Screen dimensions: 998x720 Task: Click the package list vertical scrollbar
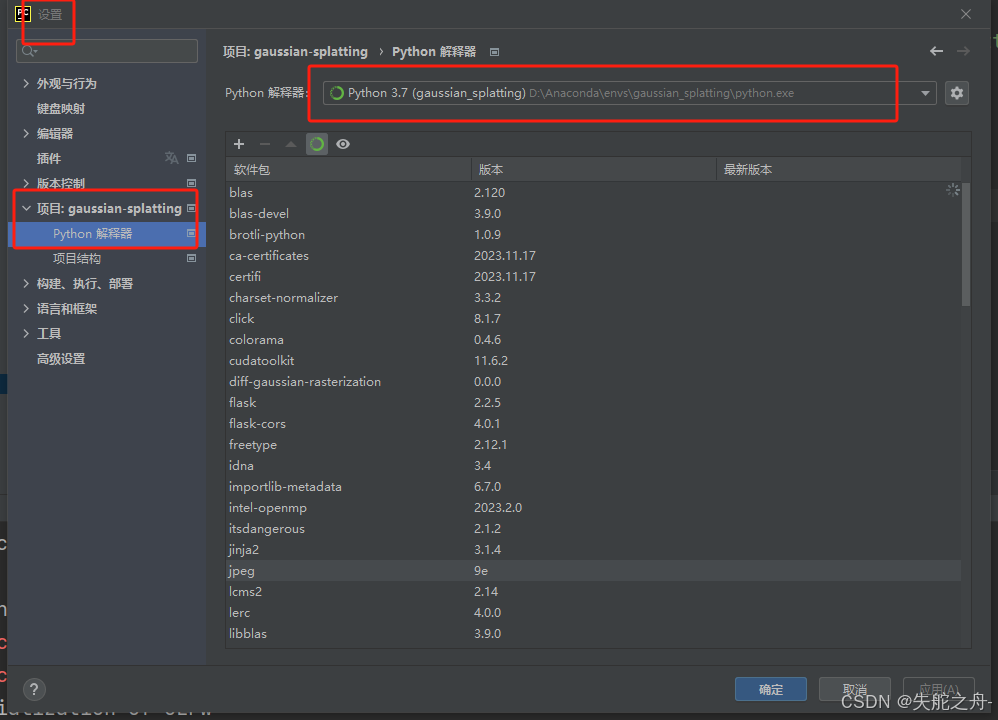pyautogui.click(x=966, y=244)
